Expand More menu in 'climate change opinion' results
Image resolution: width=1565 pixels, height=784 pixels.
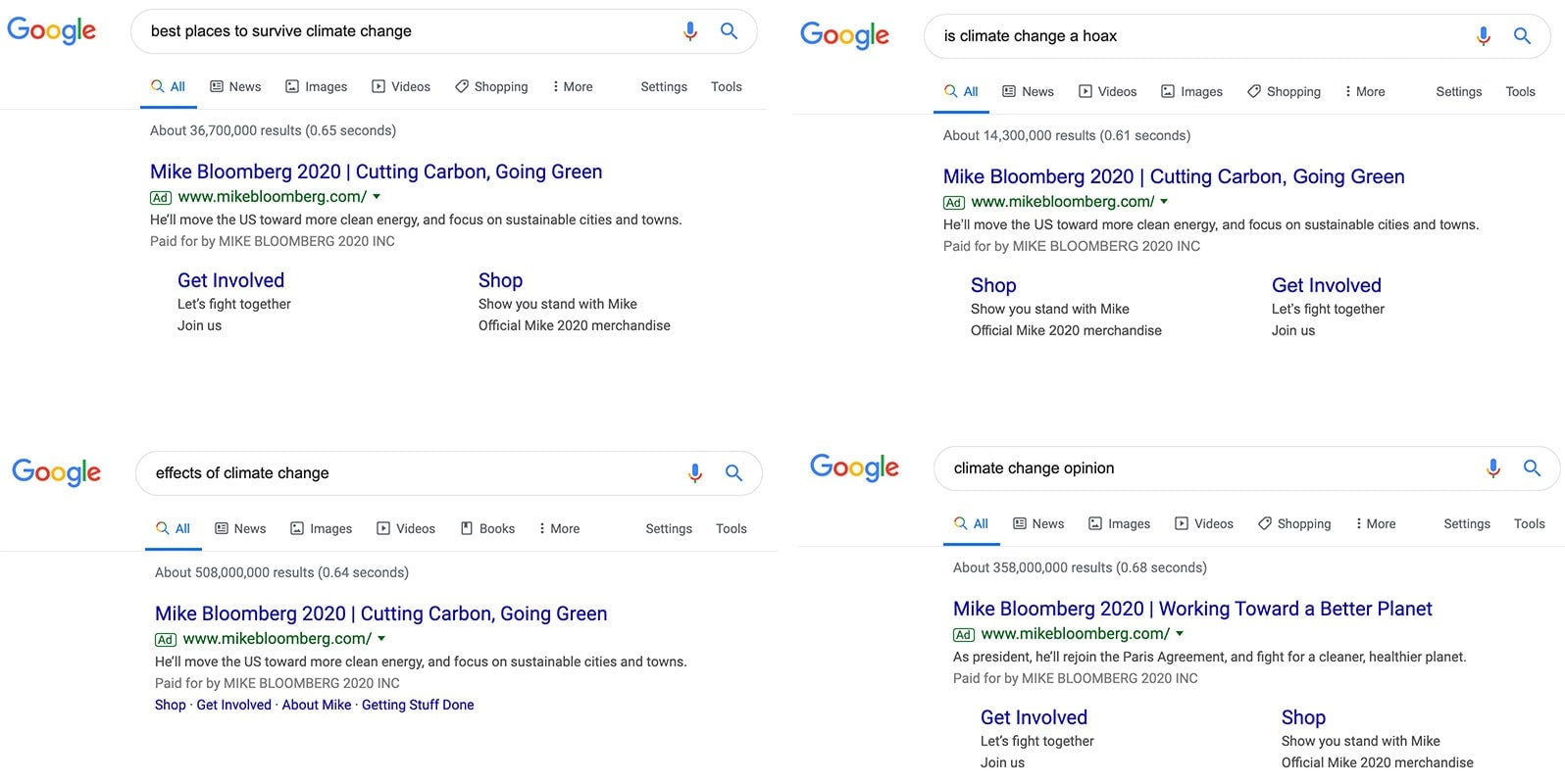[1375, 523]
